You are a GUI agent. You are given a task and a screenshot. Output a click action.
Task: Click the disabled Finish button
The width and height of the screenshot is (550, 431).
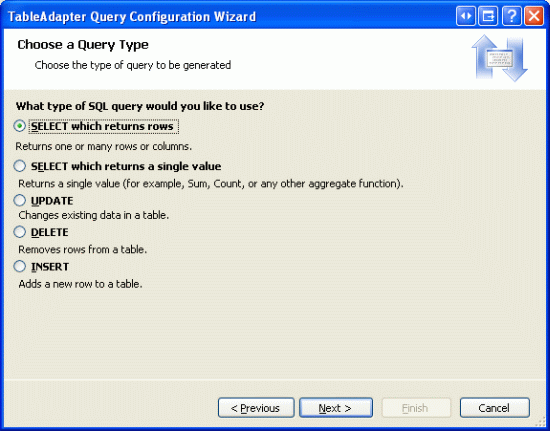pos(416,408)
